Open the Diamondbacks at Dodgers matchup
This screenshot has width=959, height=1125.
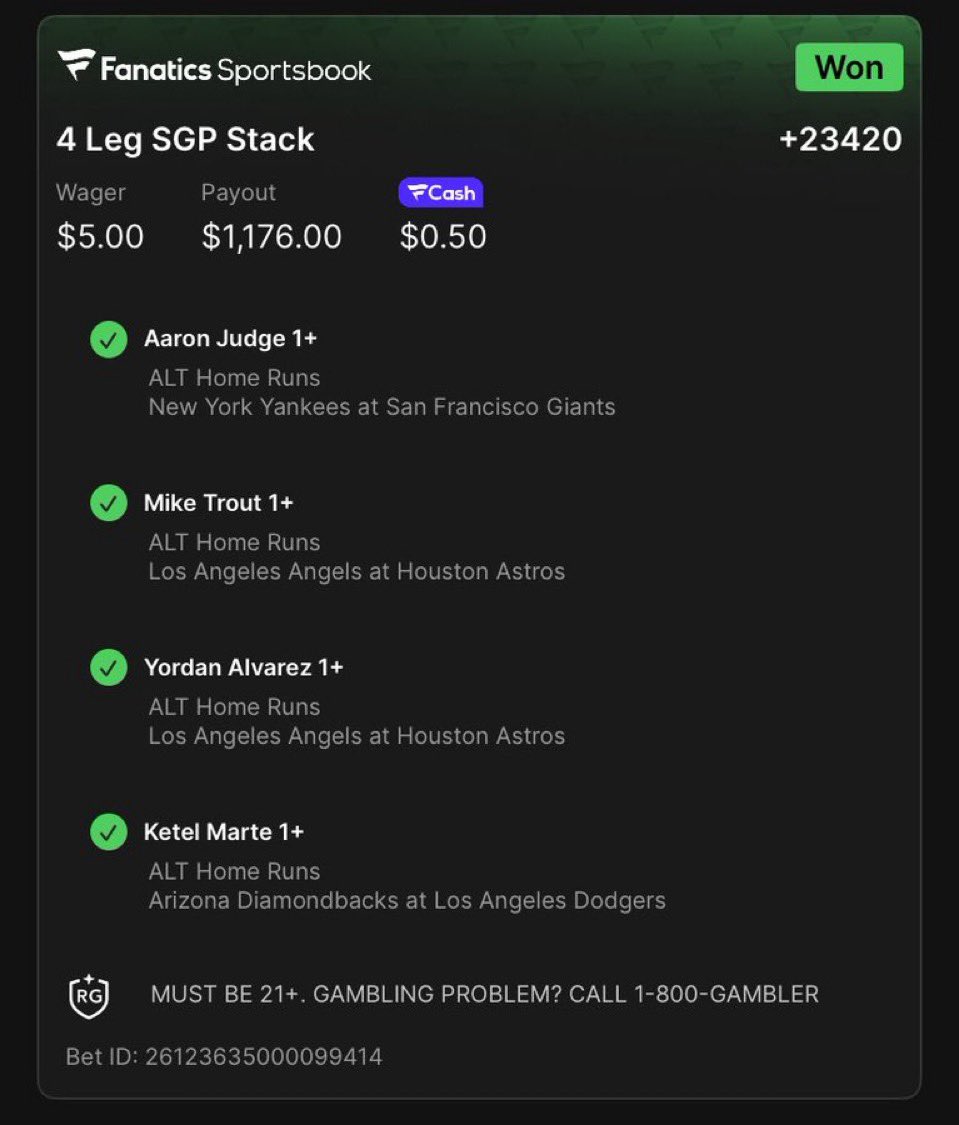coord(407,900)
